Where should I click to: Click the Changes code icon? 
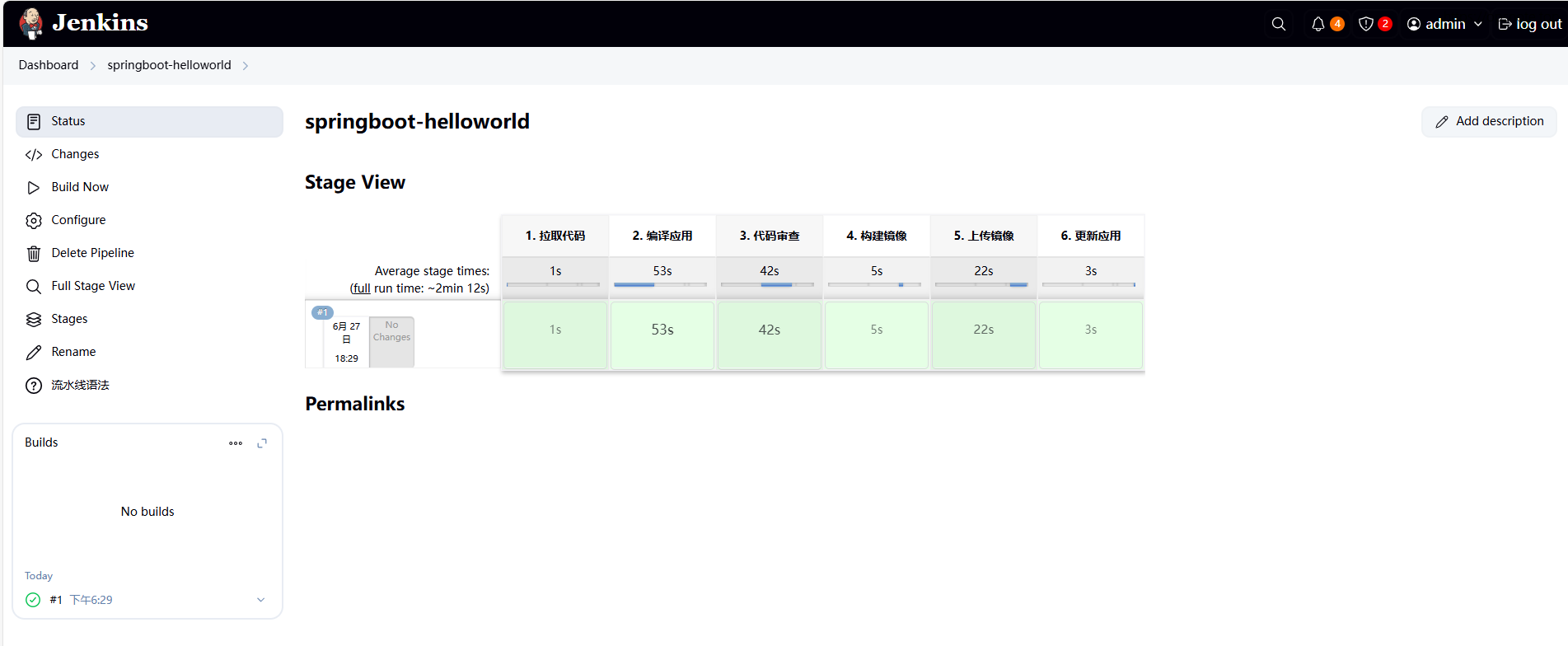(34, 154)
